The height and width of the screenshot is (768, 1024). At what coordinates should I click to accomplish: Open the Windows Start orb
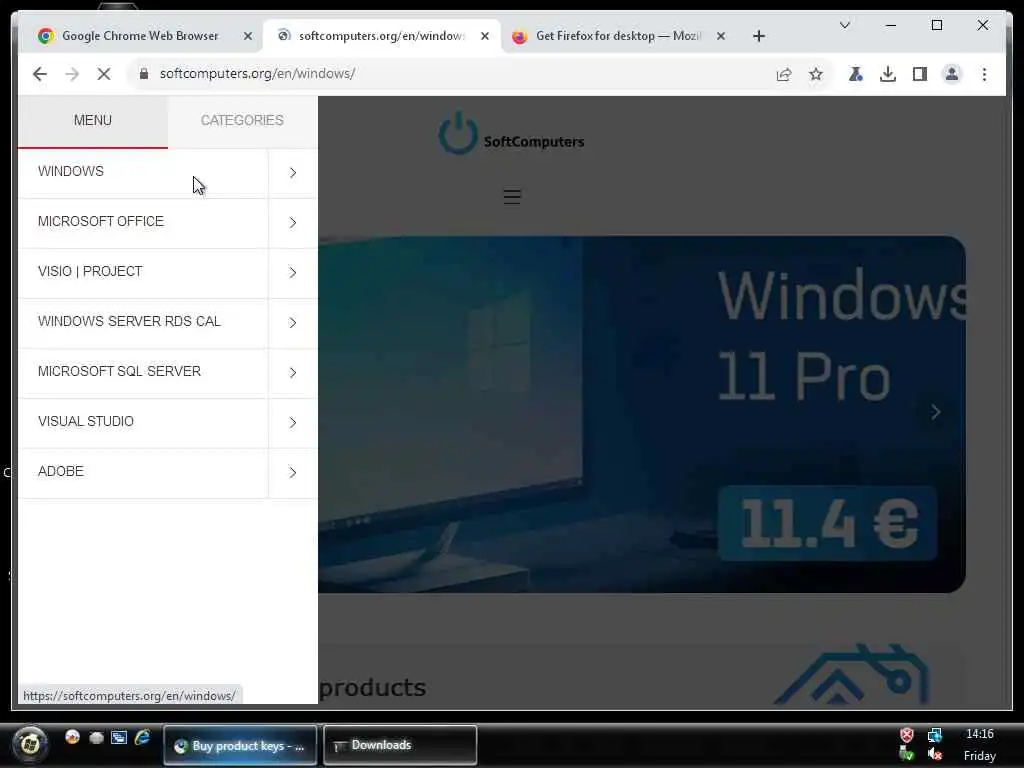coord(29,744)
